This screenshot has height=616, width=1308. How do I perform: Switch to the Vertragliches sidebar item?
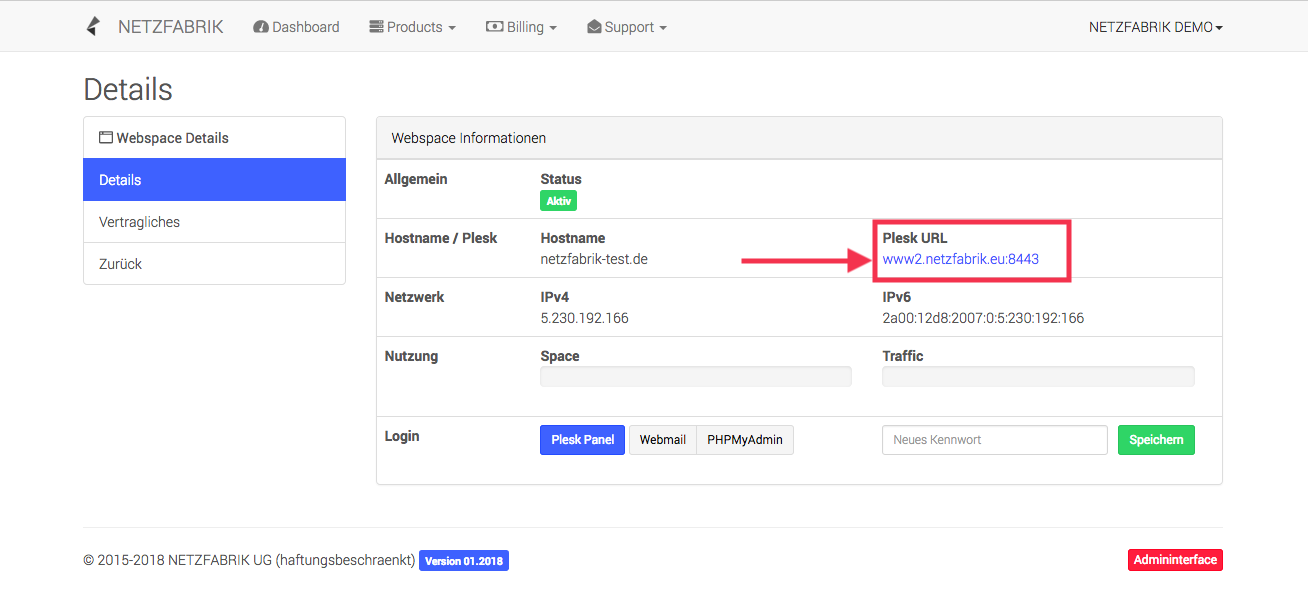pyautogui.click(x=215, y=222)
